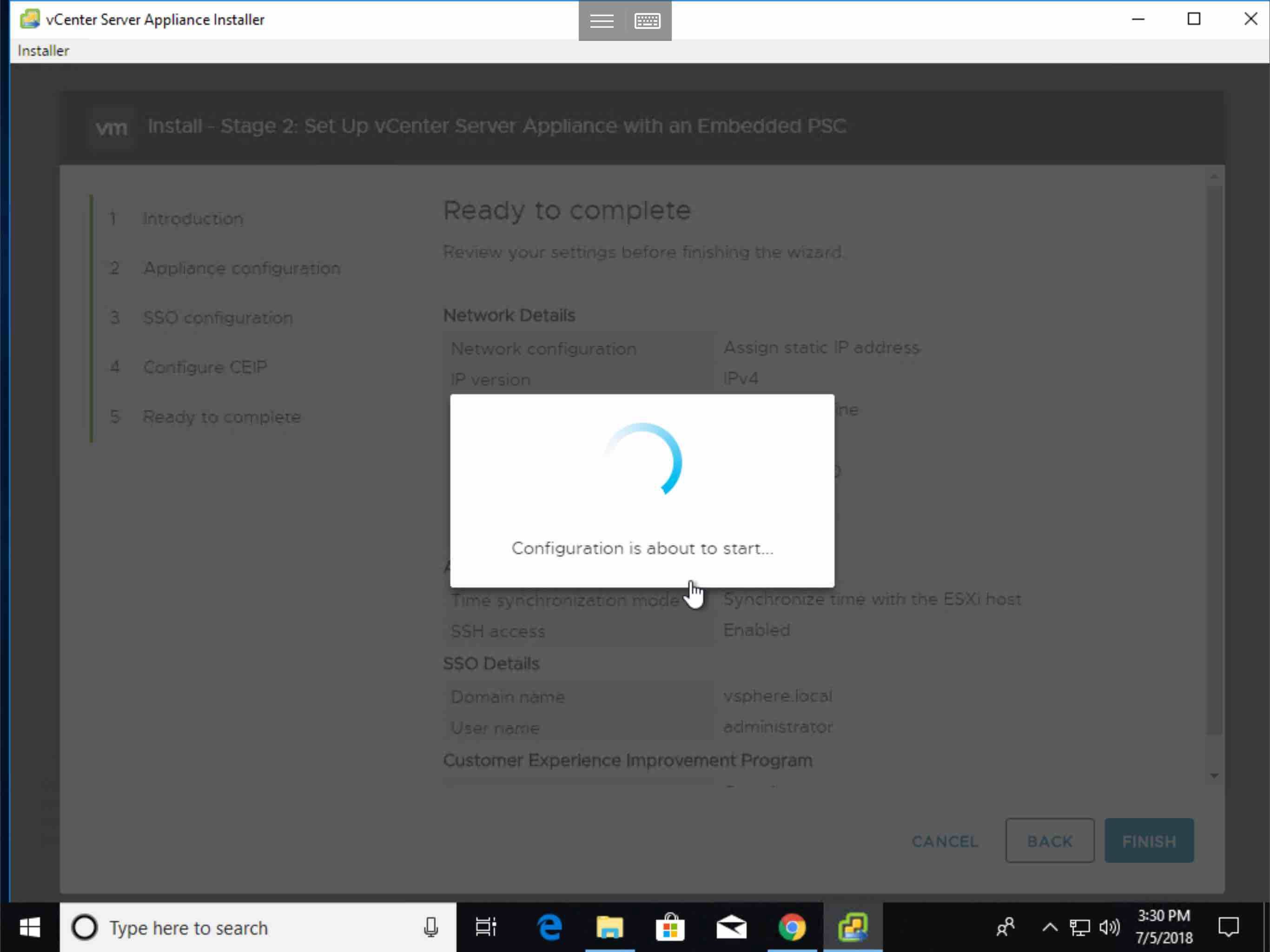Image resolution: width=1270 pixels, height=952 pixels.
Task: Click the volume speaker icon
Action: point(1109,927)
